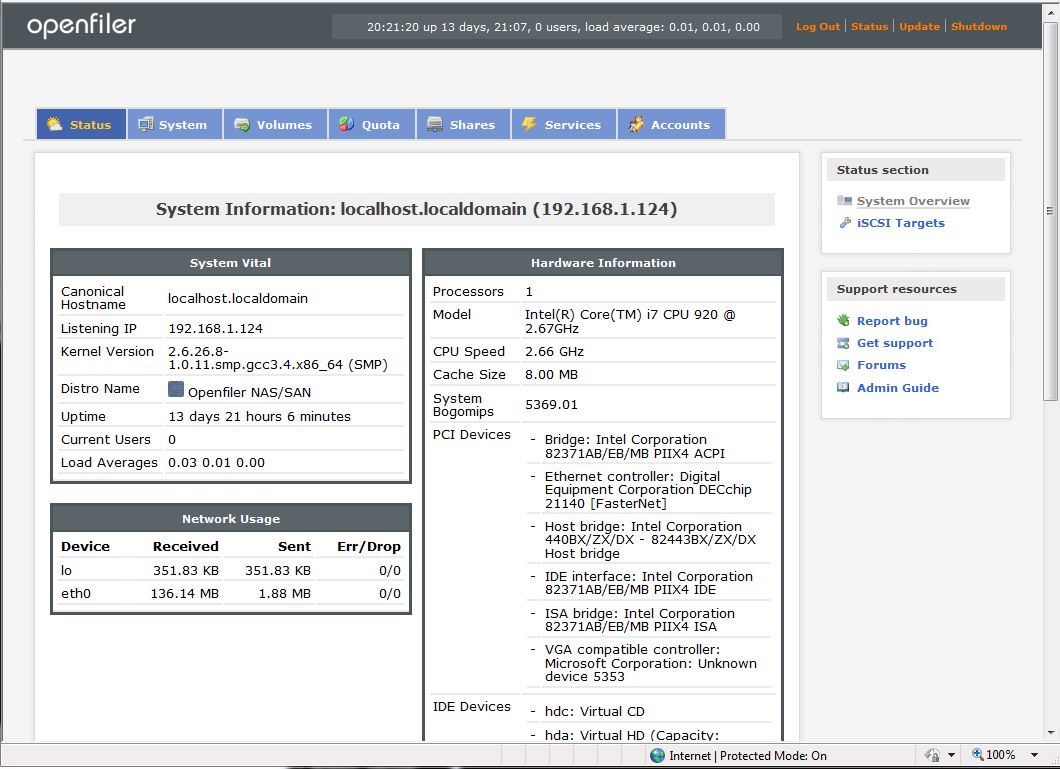The image size is (1060, 769).
Task: Click the Internet zone globe icon
Action: pos(657,756)
